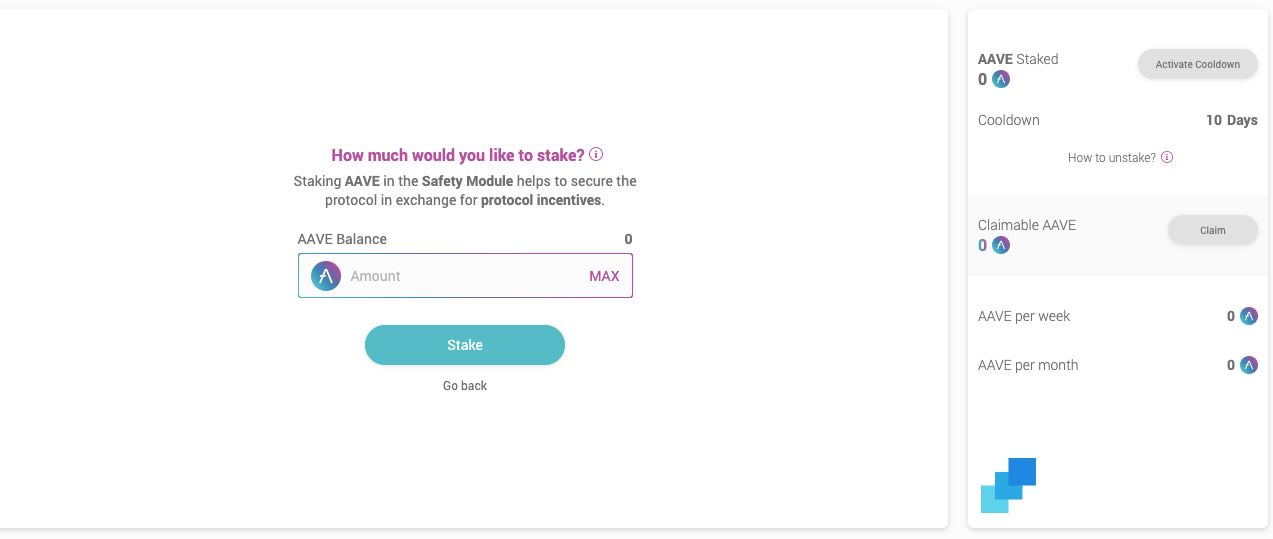Click the blue stacked squares logo
1273x539 pixels.
(x=1008, y=485)
